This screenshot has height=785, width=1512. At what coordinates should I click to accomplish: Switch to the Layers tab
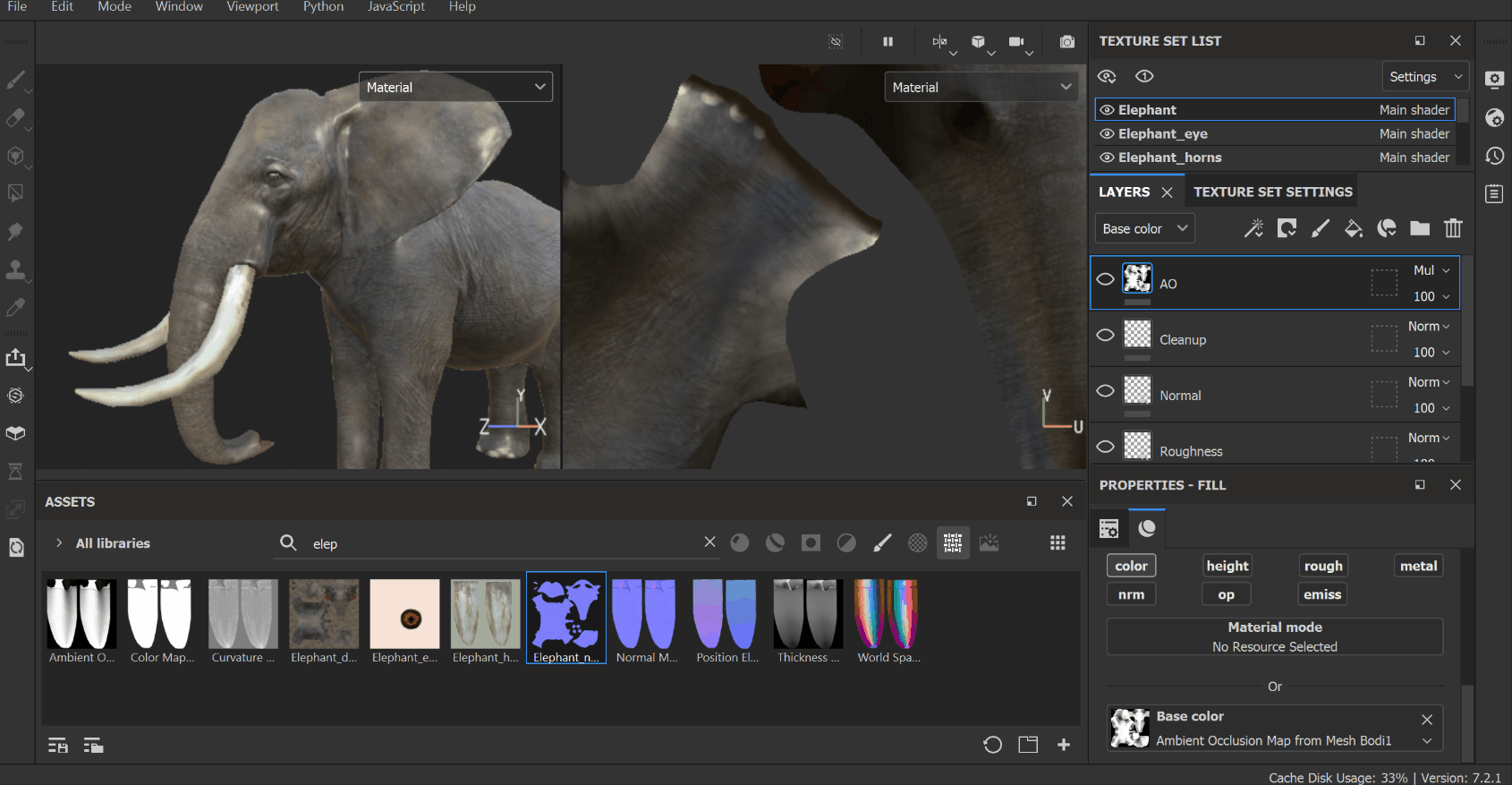(1124, 192)
